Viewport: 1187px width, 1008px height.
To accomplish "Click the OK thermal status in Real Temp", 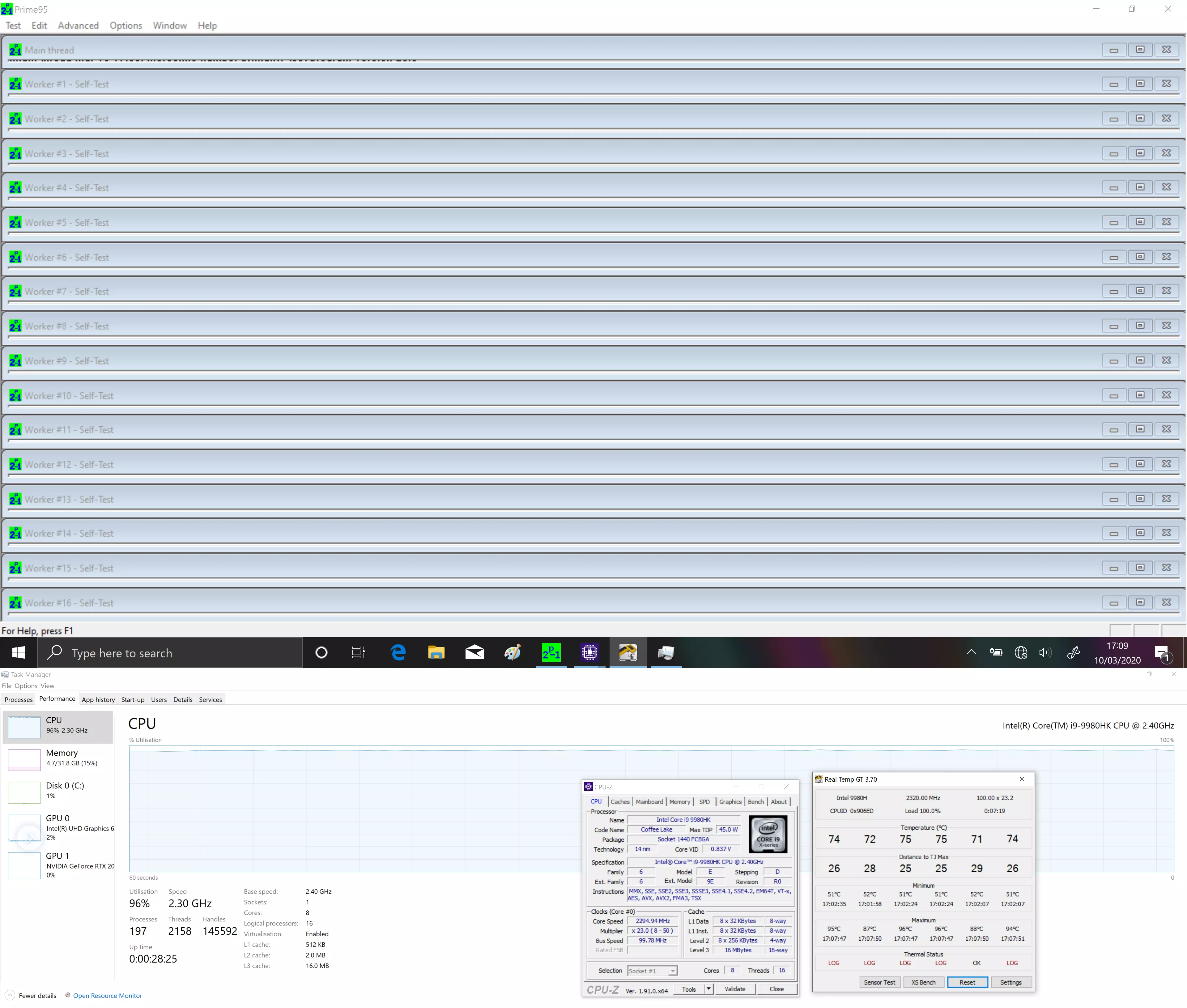I will pyautogui.click(x=977, y=963).
